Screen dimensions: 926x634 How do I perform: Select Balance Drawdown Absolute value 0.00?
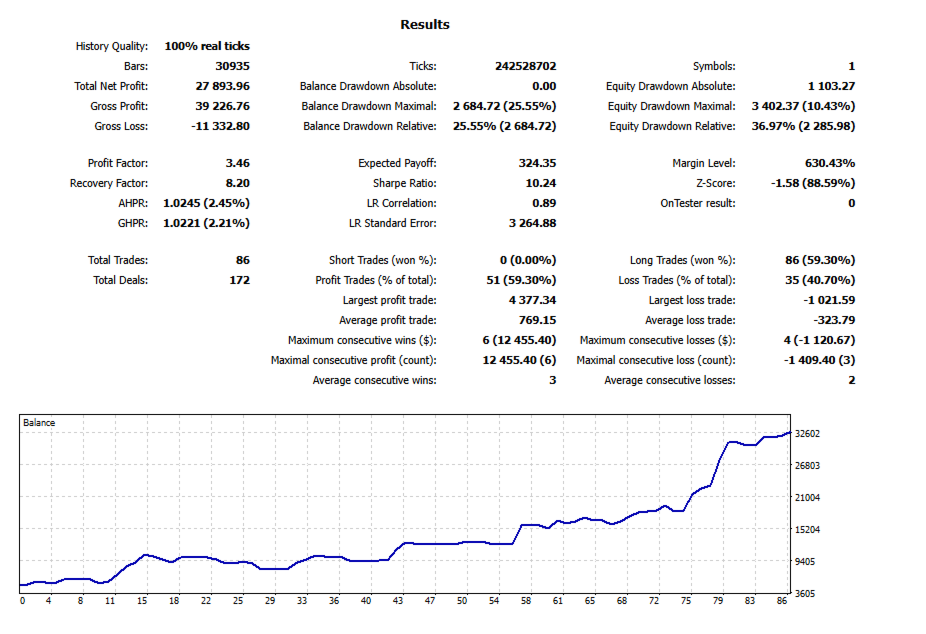pyautogui.click(x=544, y=86)
